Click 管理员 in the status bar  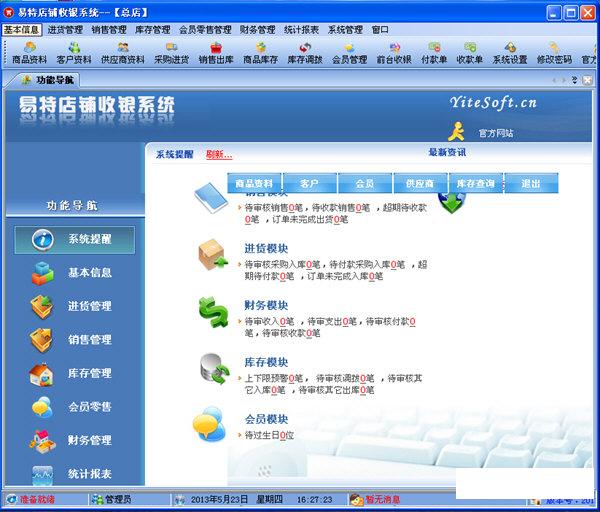coord(113,499)
